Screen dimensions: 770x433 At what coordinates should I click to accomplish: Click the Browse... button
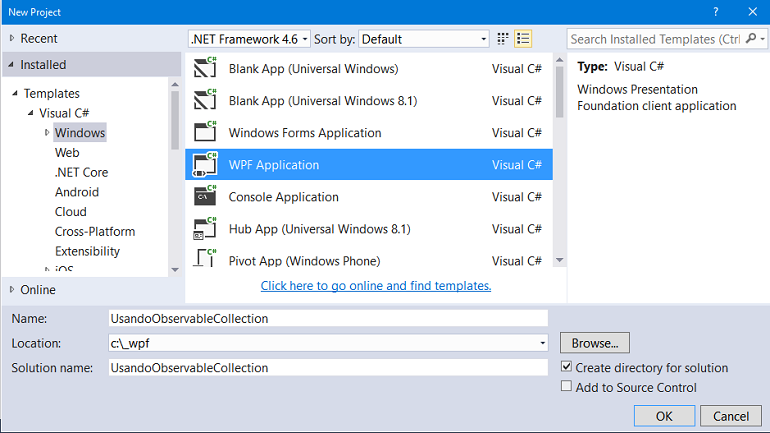click(595, 343)
